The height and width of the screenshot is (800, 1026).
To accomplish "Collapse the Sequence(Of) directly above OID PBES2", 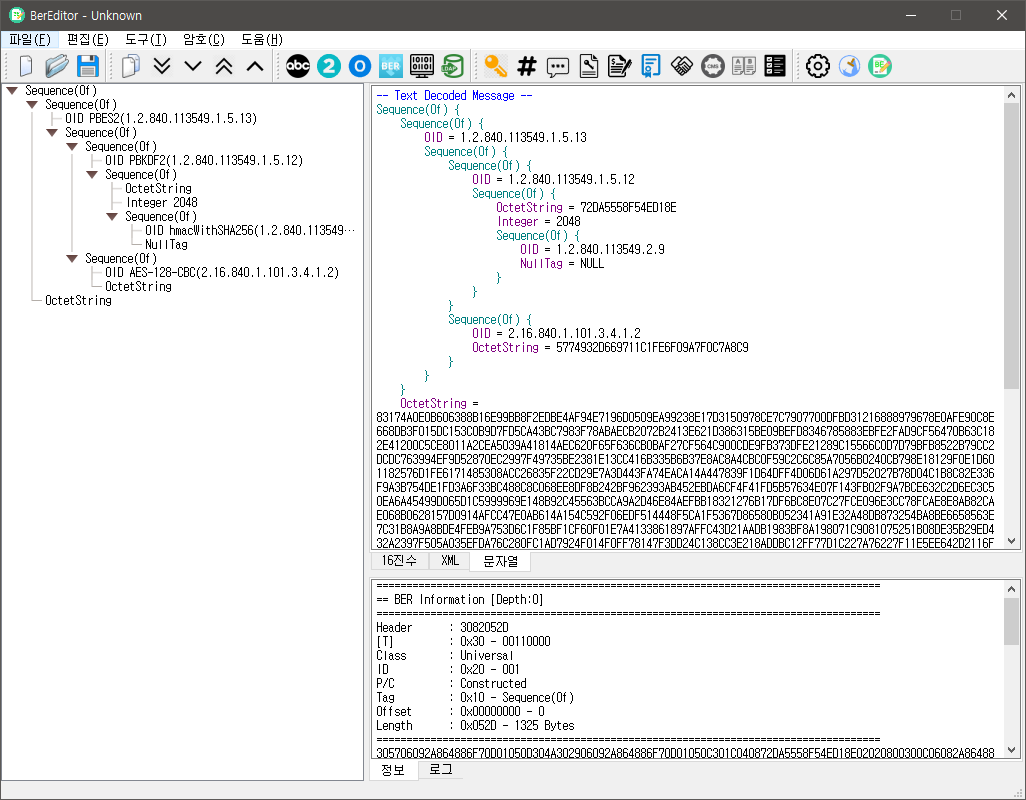I will [31, 105].
